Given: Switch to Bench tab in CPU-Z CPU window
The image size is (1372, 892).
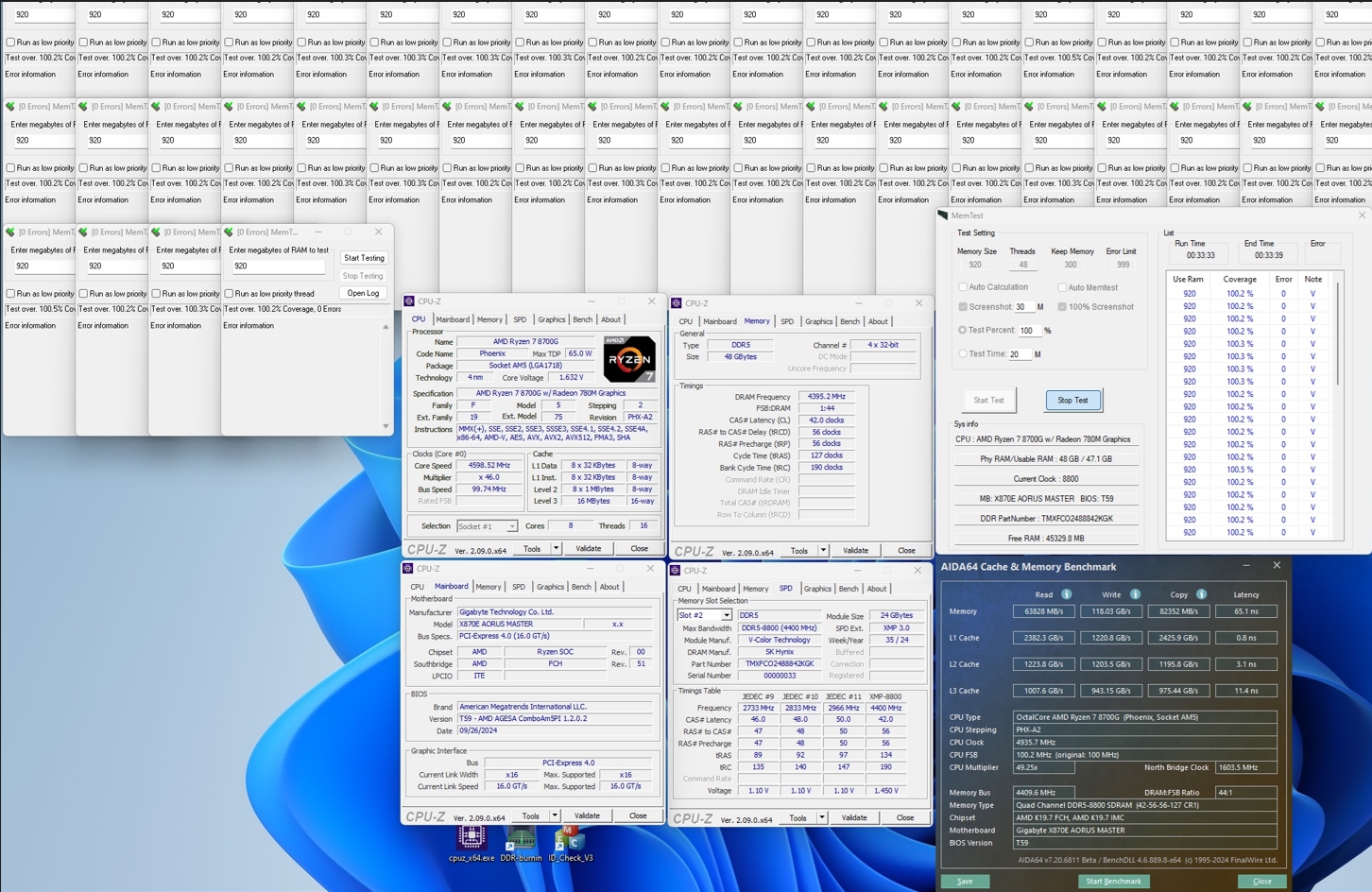Looking at the screenshot, I should pos(583,319).
